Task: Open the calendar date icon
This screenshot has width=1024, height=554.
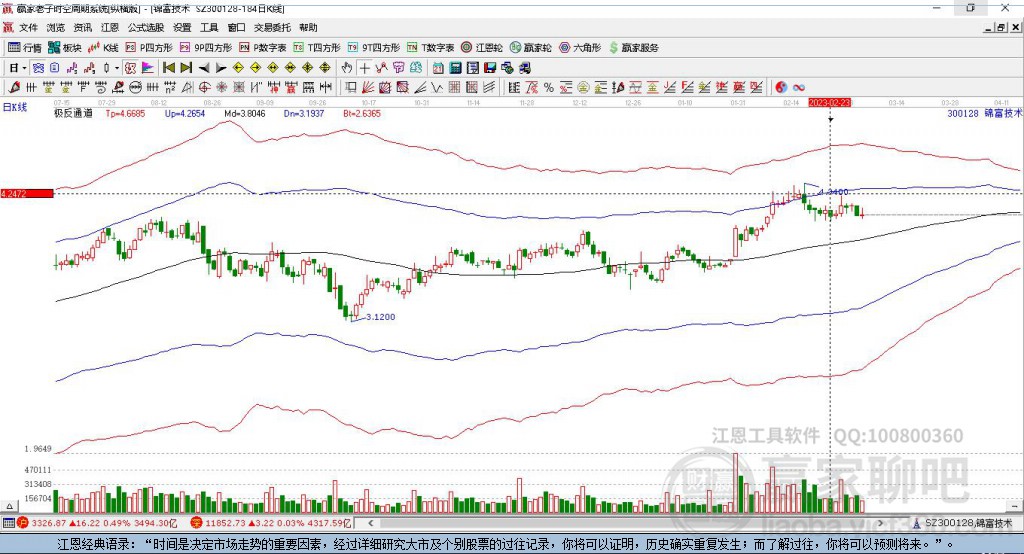Action: (438, 68)
